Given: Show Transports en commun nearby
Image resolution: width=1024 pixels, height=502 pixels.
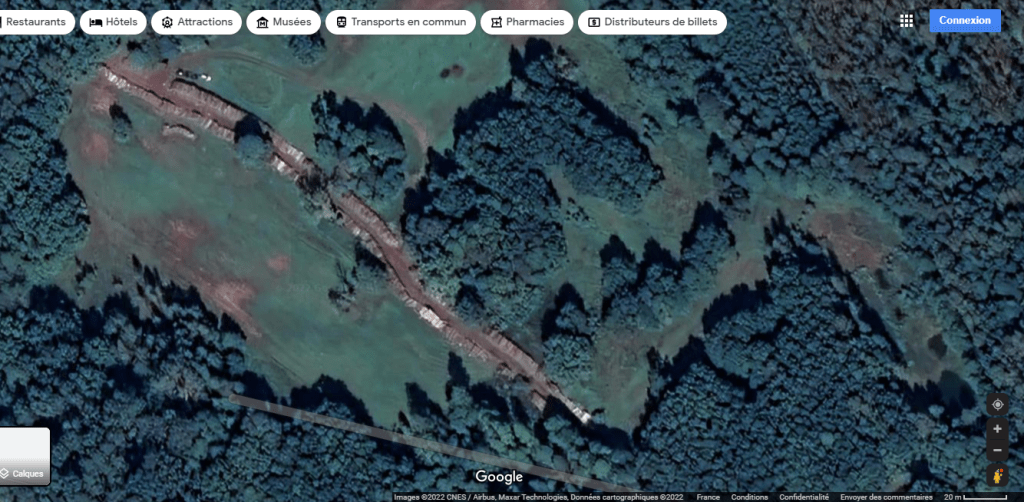Looking at the screenshot, I should (x=400, y=22).
